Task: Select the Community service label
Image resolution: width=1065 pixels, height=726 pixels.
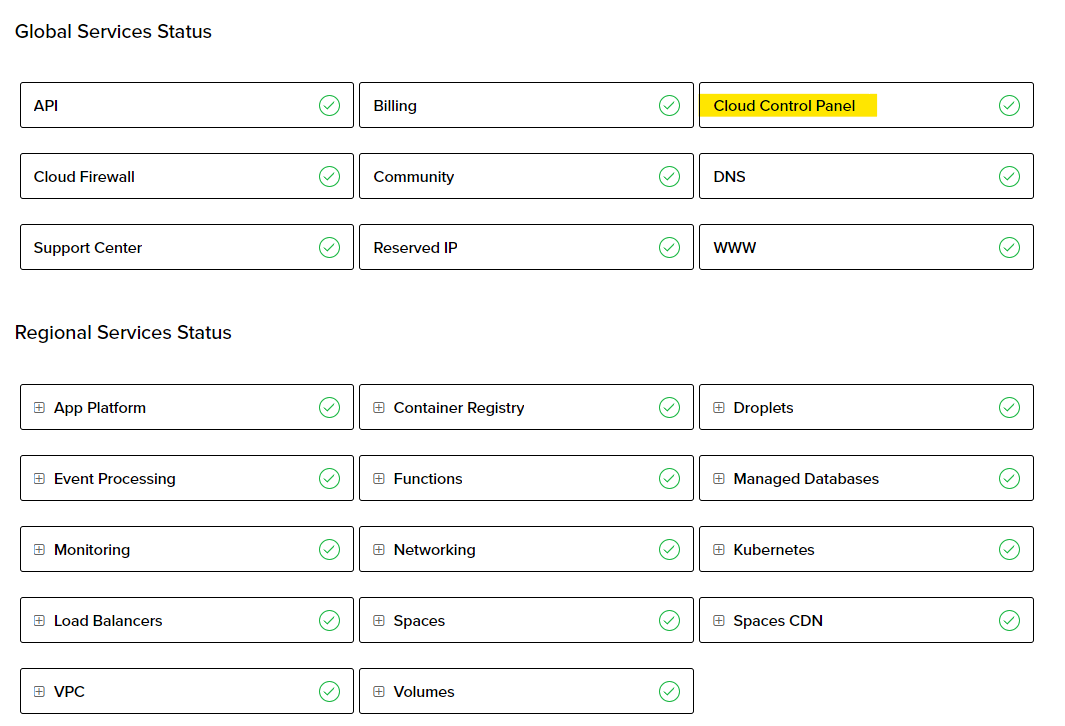Action: (414, 177)
